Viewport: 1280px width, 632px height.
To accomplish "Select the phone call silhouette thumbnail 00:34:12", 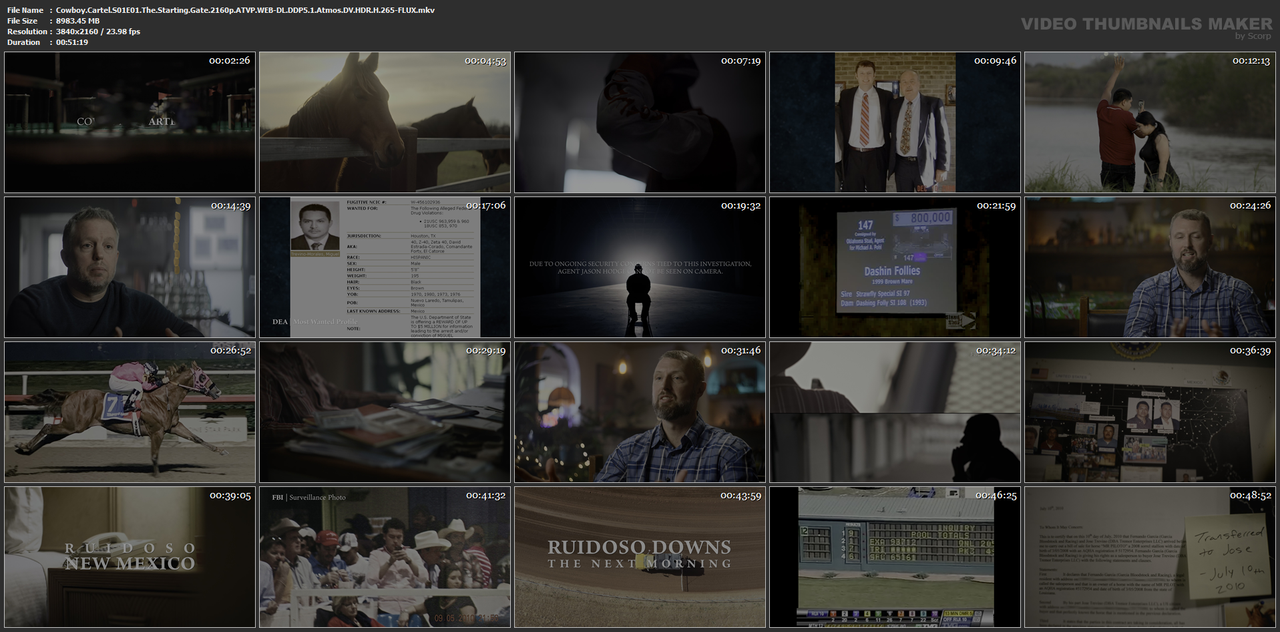I will (895, 412).
